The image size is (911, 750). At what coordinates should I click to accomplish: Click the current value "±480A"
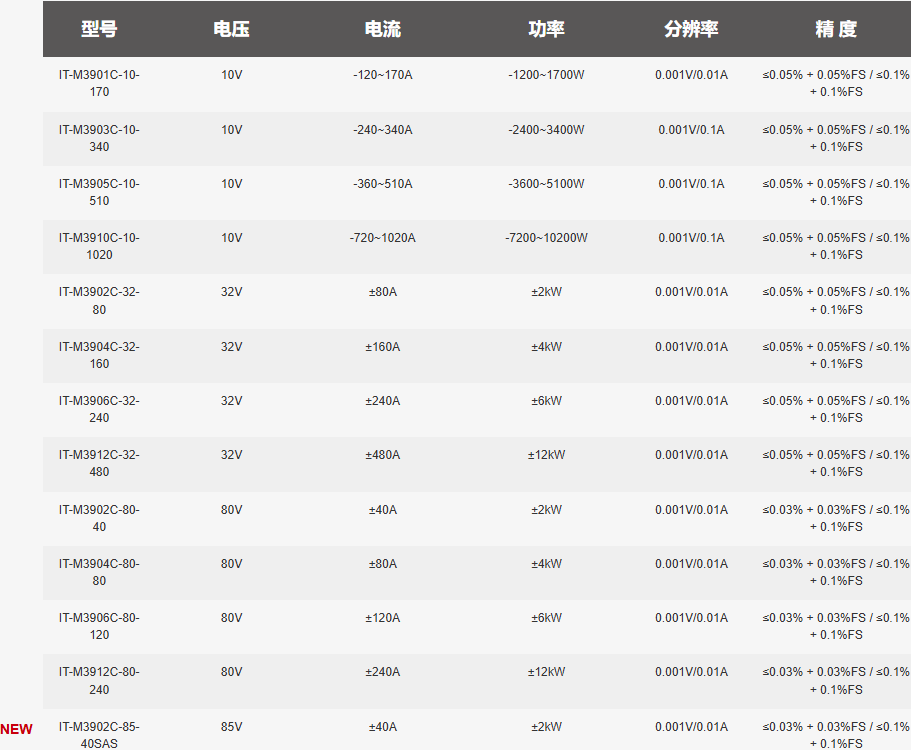pos(382,455)
